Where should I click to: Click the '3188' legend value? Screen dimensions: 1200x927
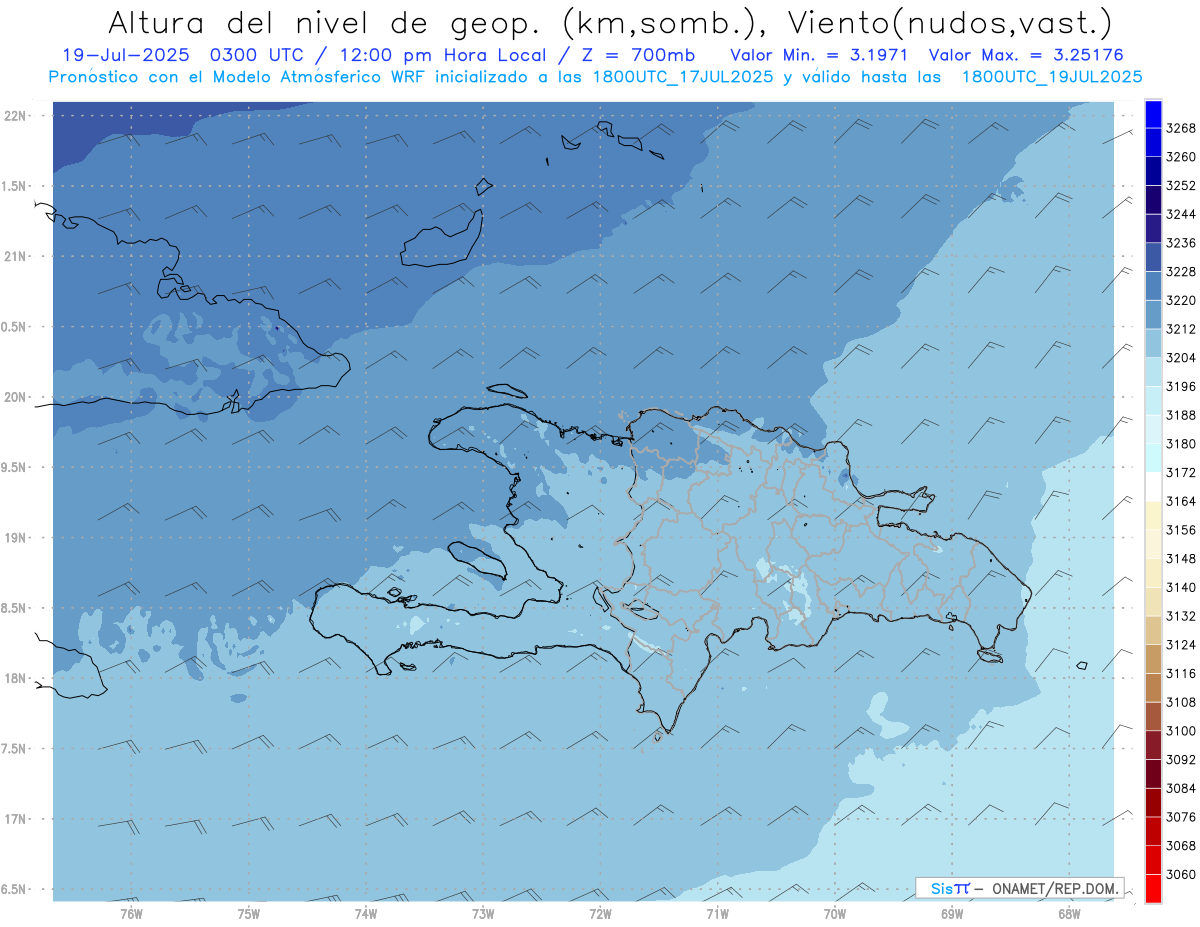coord(1181,415)
